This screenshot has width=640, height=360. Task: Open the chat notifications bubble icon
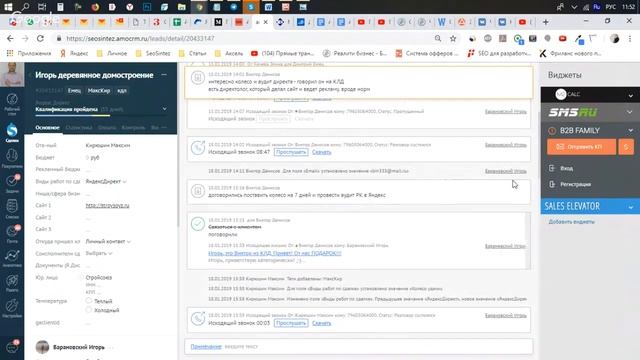pyautogui.click(x=12, y=347)
